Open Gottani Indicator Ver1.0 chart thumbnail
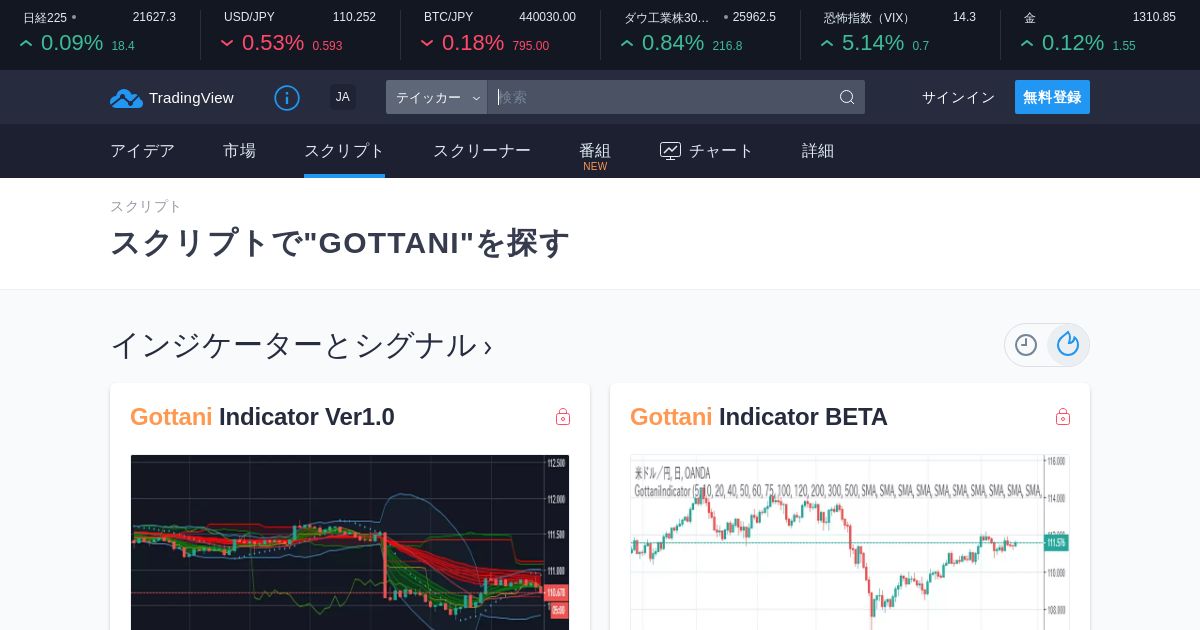 pyautogui.click(x=350, y=542)
